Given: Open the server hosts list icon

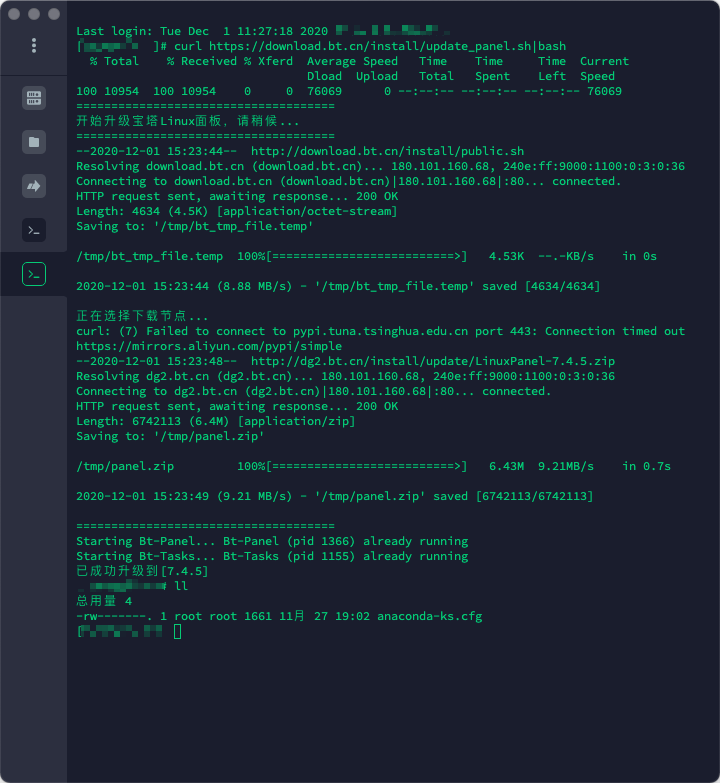Looking at the screenshot, I should [x=34, y=98].
